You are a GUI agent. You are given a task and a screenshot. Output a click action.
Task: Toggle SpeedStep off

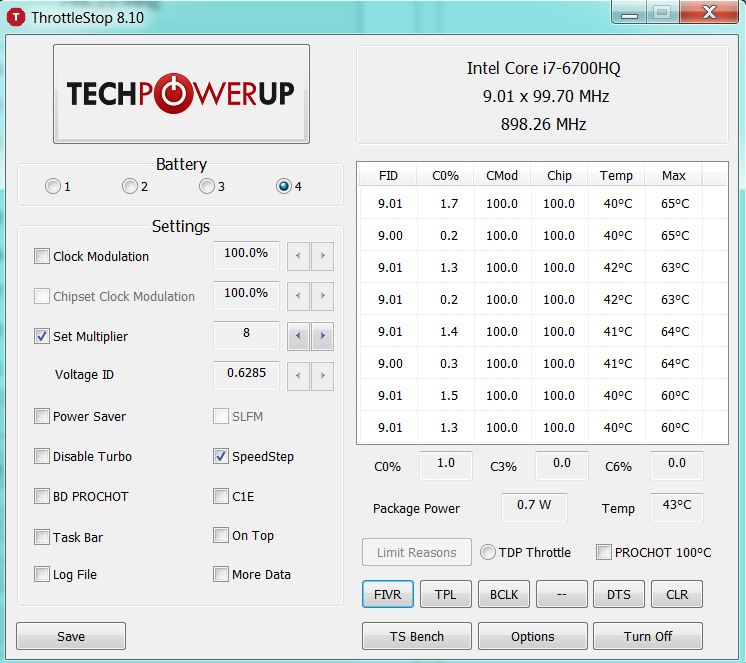(x=220, y=456)
